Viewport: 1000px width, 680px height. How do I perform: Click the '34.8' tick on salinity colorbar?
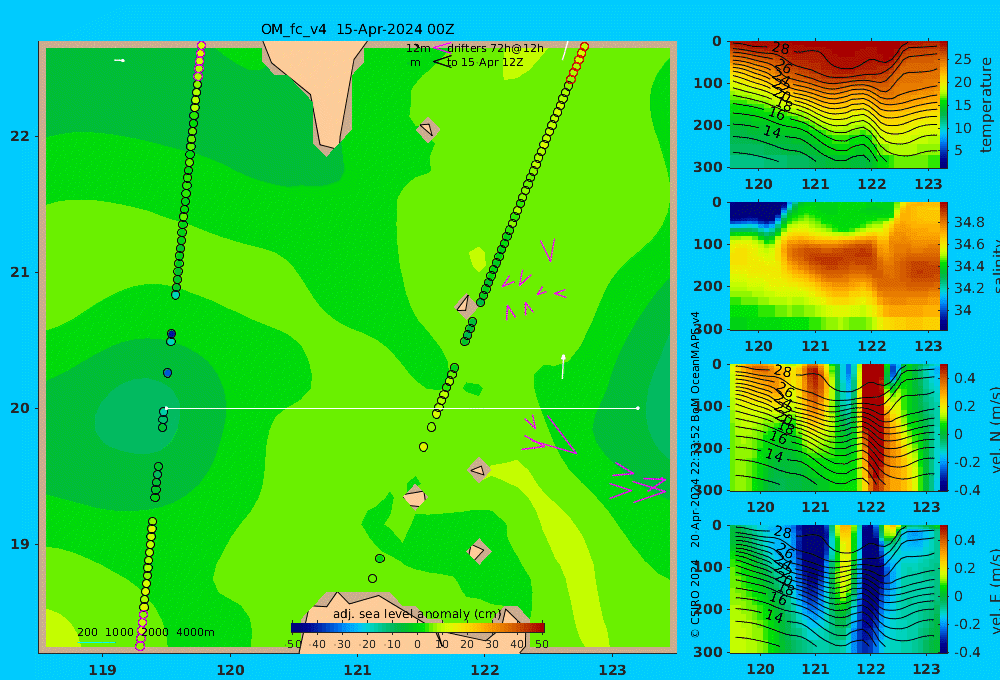click(x=969, y=222)
